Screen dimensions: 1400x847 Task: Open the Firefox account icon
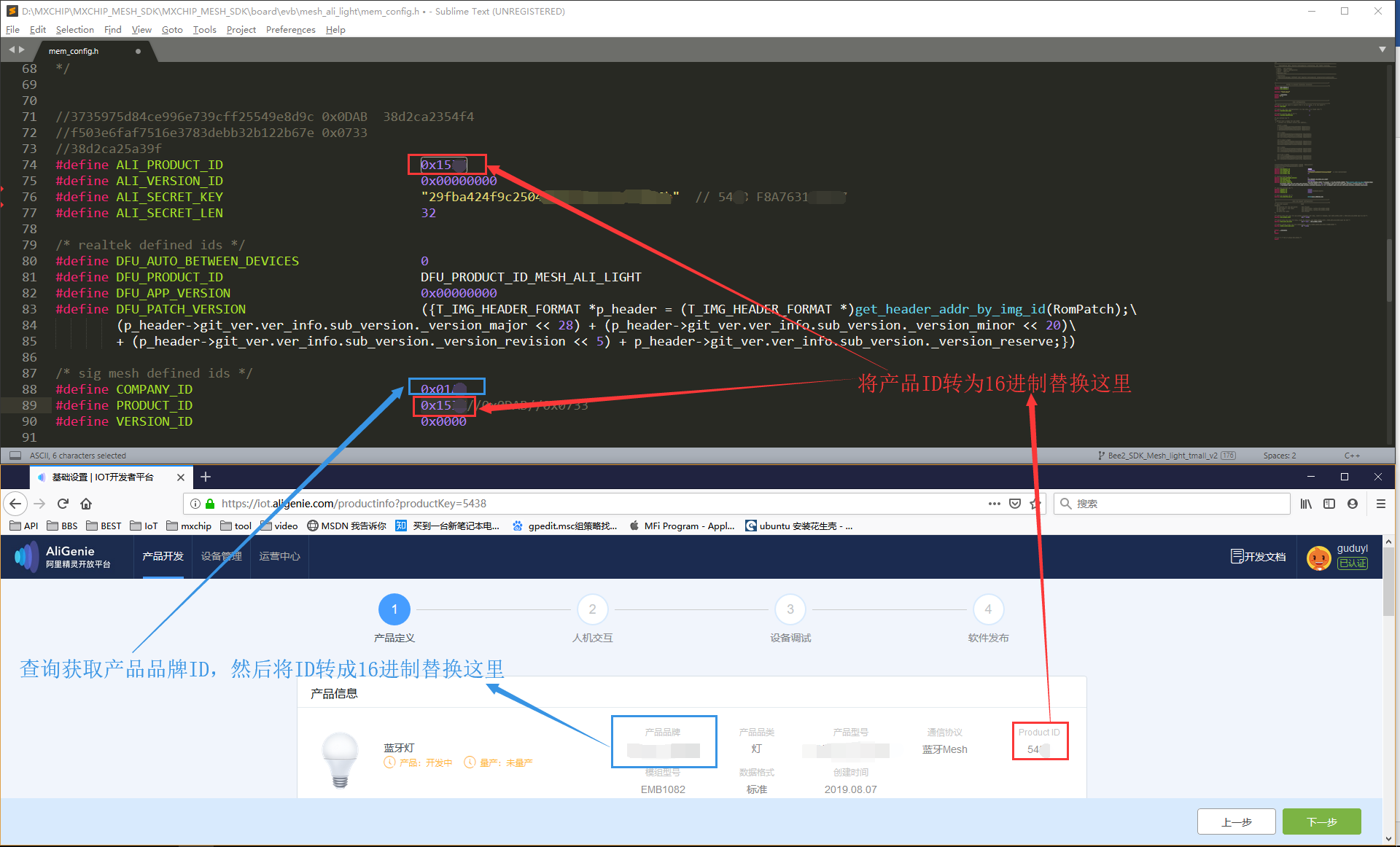pos(1353,504)
